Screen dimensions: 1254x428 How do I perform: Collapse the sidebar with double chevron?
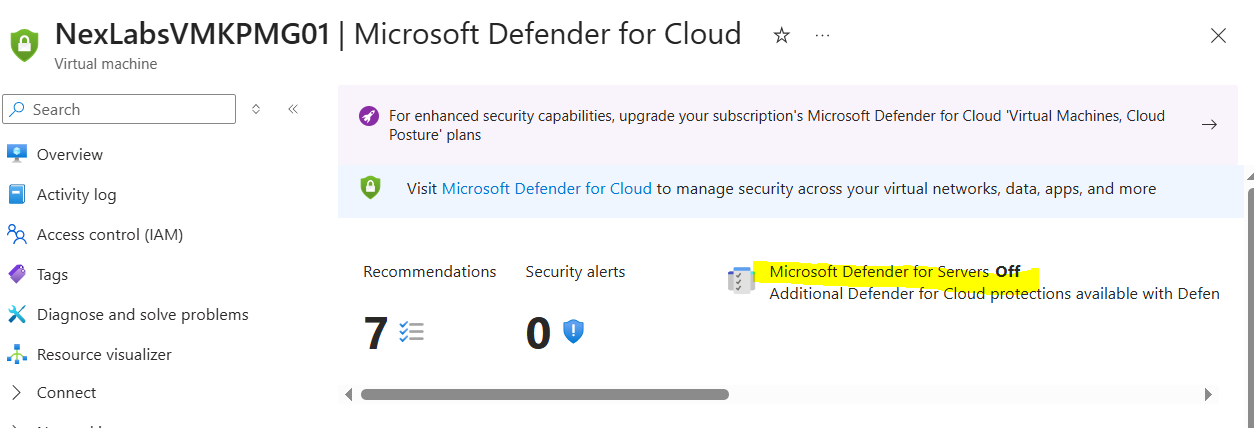tap(293, 109)
